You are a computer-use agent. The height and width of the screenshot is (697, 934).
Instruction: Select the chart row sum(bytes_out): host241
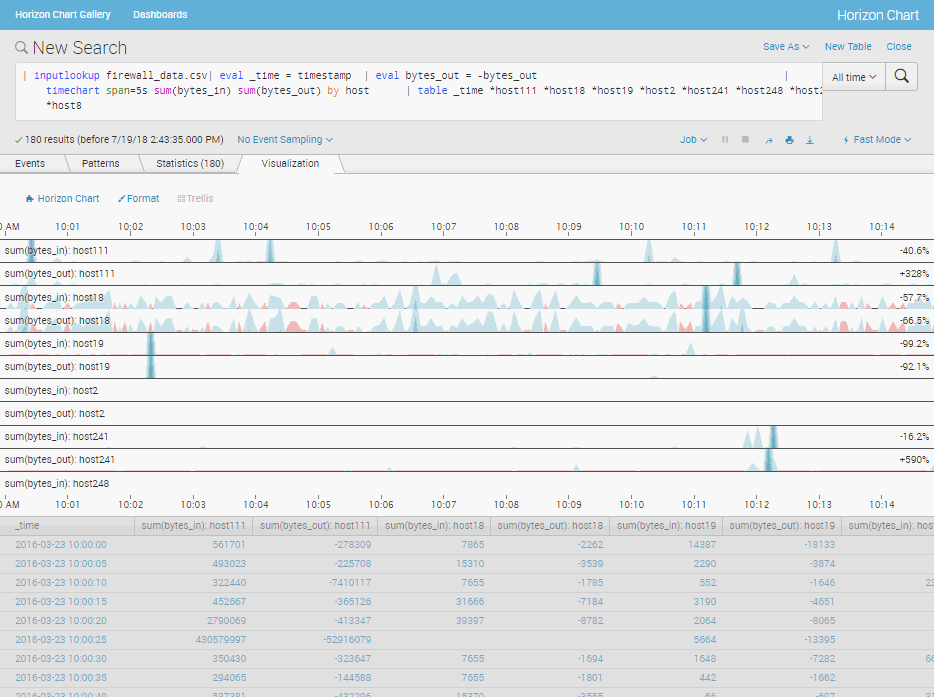coord(467,460)
